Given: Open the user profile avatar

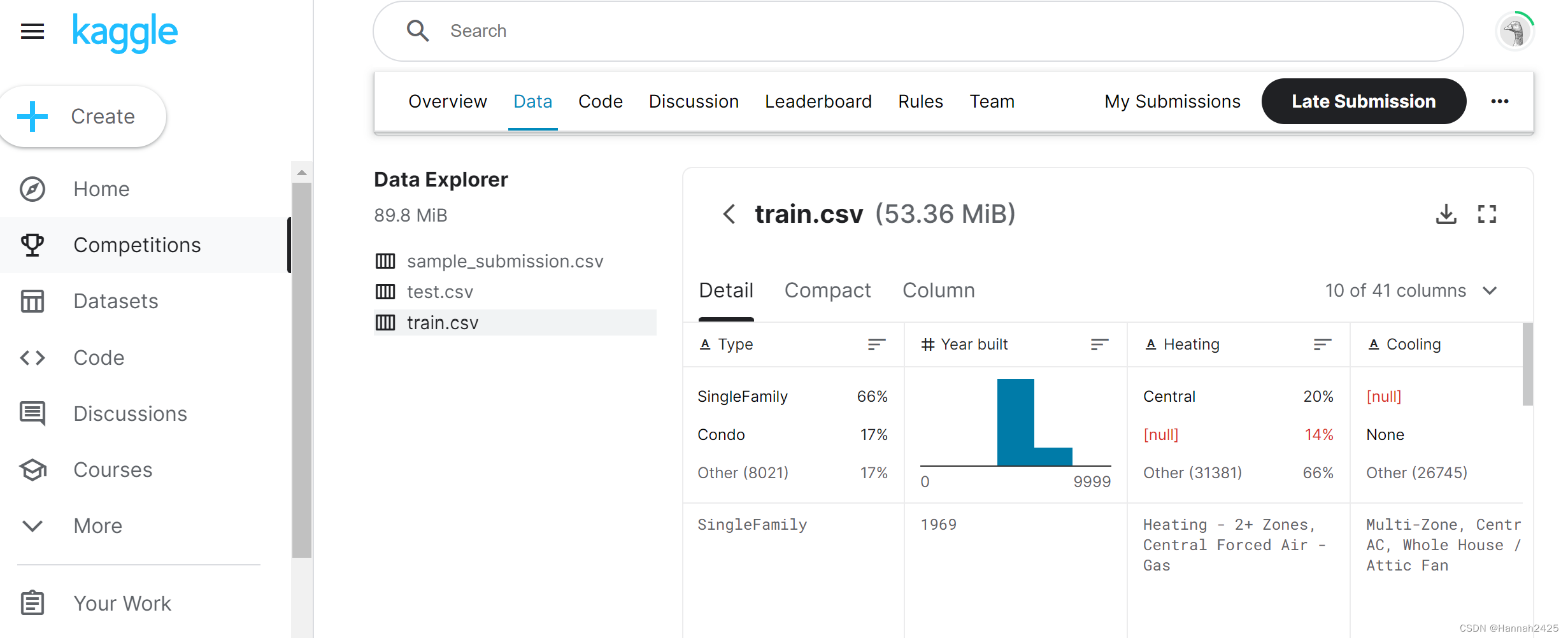Looking at the screenshot, I should pyautogui.click(x=1515, y=31).
